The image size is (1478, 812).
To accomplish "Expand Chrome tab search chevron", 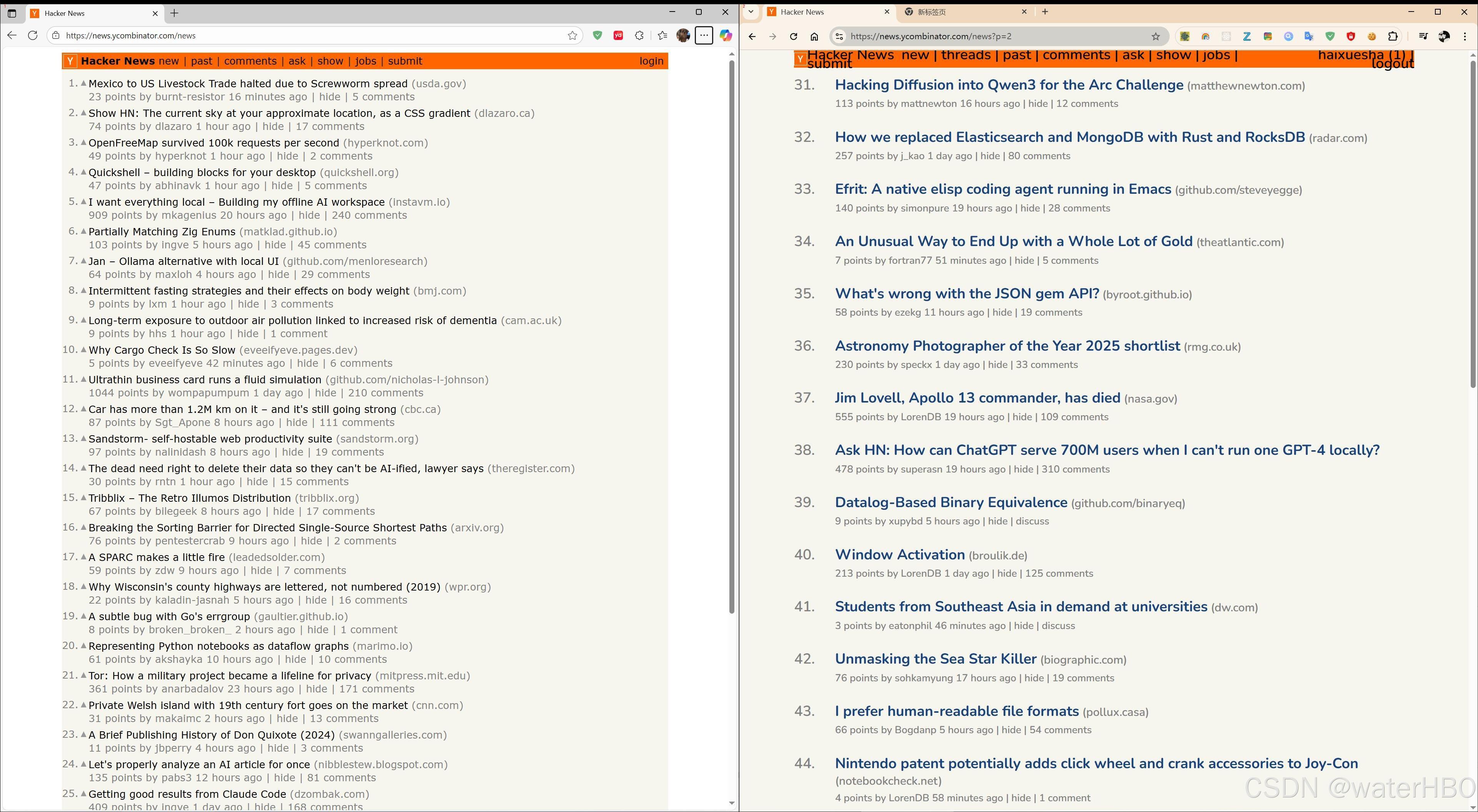I will 751,12.
